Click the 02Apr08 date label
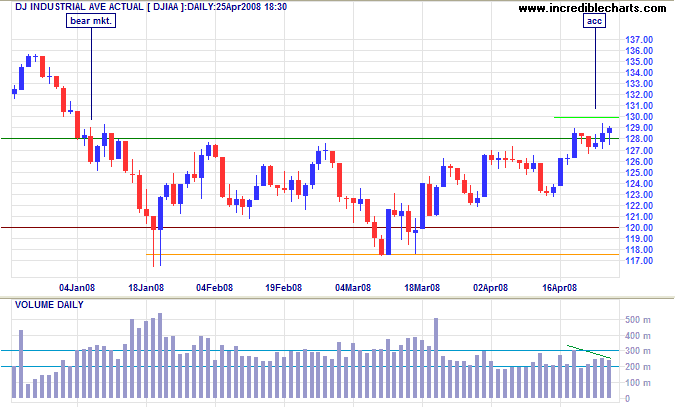 (x=491, y=288)
